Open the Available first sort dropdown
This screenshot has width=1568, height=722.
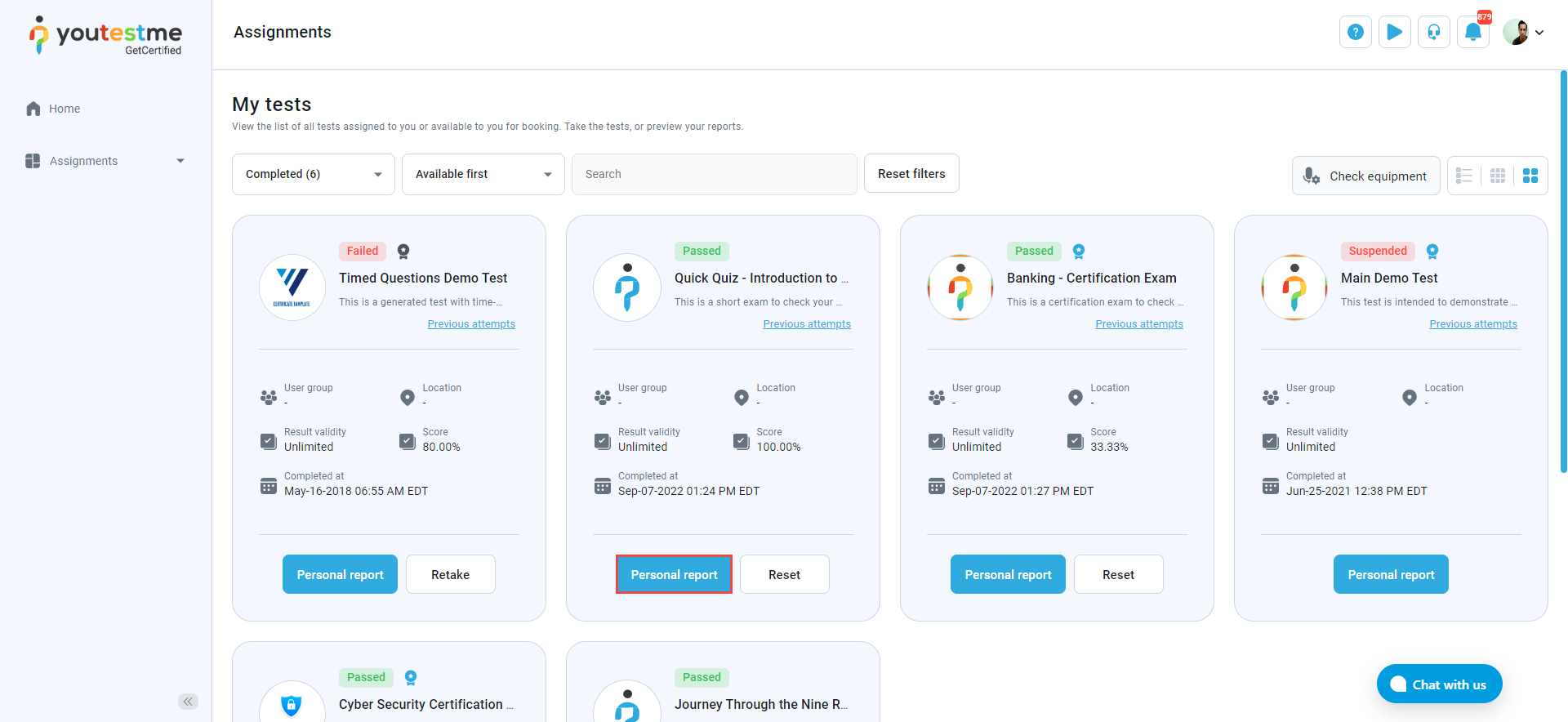point(483,174)
